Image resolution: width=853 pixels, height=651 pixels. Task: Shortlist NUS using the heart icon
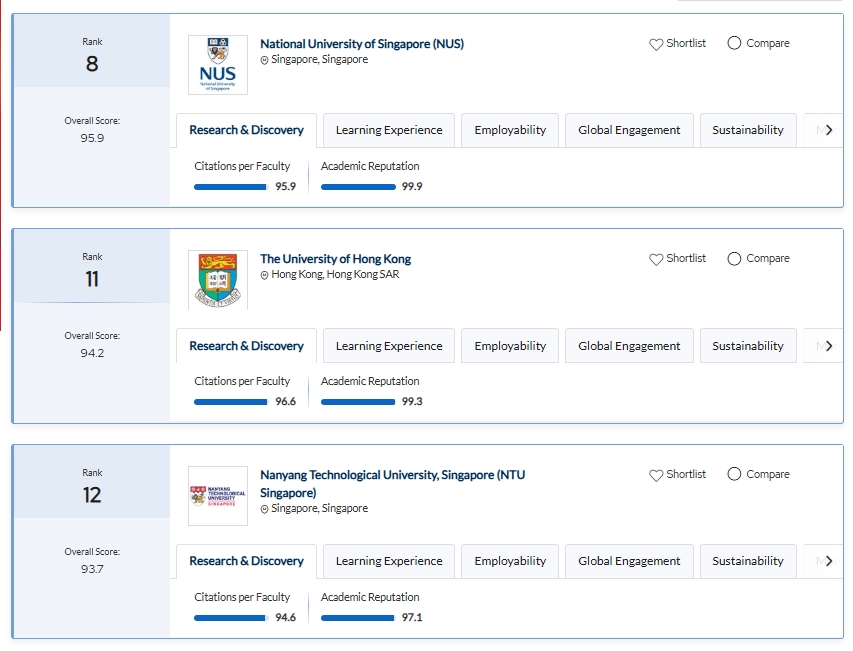(656, 44)
